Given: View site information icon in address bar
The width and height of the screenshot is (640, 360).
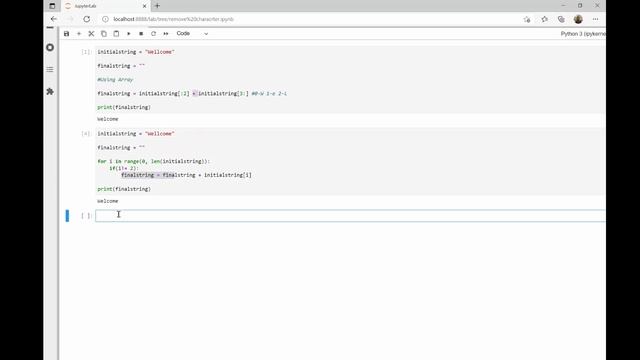Looking at the screenshot, I should coord(105,19).
